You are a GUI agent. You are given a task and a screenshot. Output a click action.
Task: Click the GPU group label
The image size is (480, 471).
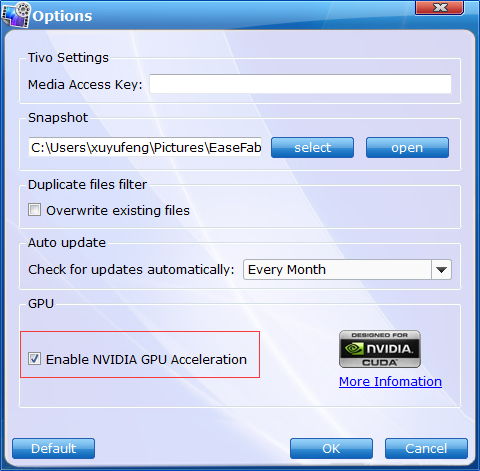pyautogui.click(x=41, y=304)
